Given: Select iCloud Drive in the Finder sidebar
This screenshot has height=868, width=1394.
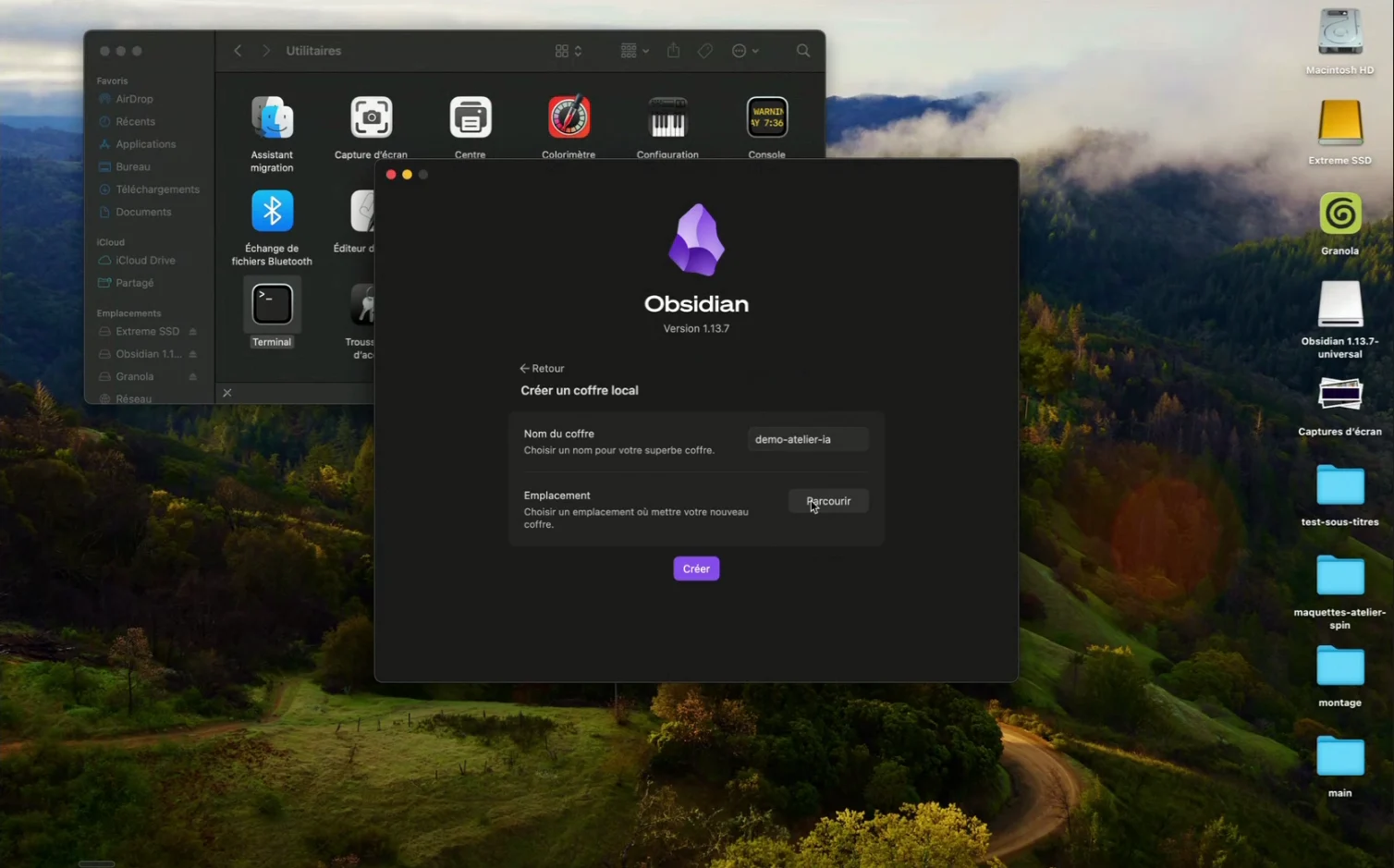Looking at the screenshot, I should point(145,261).
